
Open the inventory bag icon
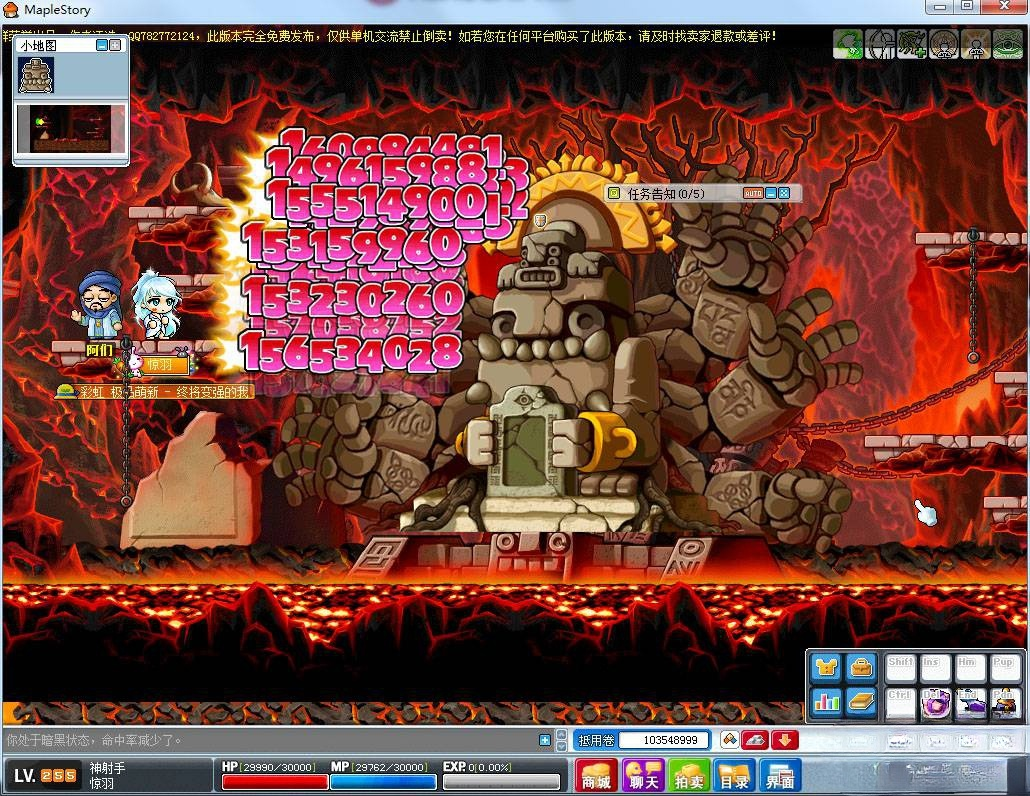point(861,668)
